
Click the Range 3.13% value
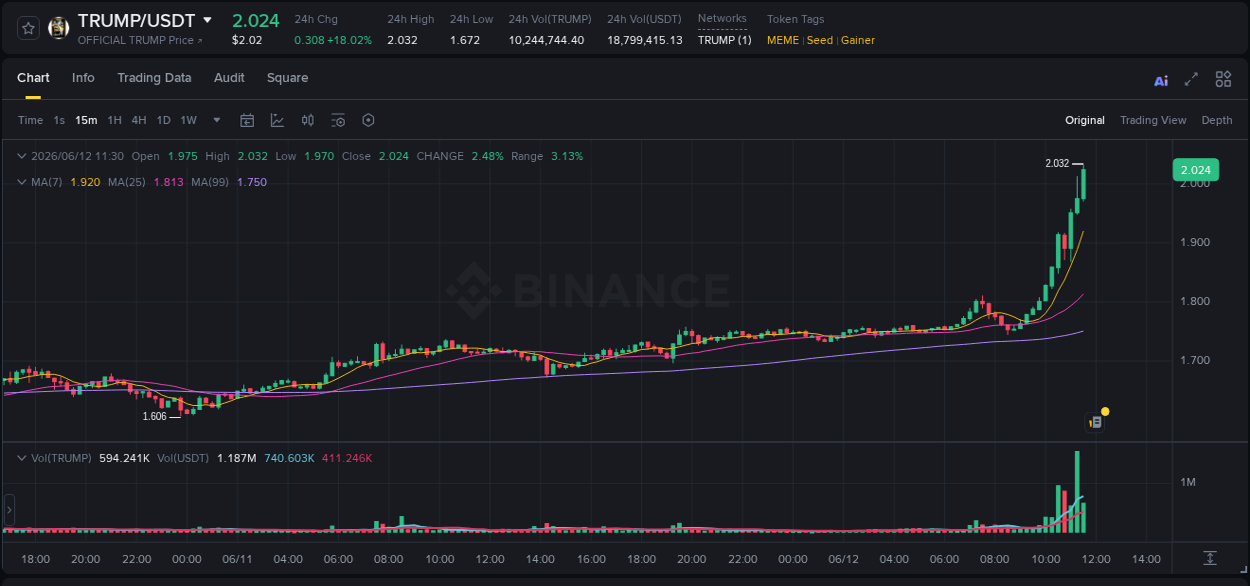point(567,156)
